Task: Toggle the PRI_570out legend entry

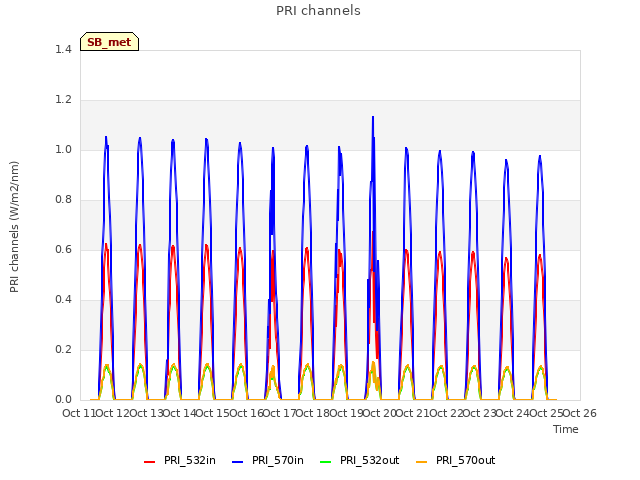Action: pyautogui.click(x=456, y=460)
